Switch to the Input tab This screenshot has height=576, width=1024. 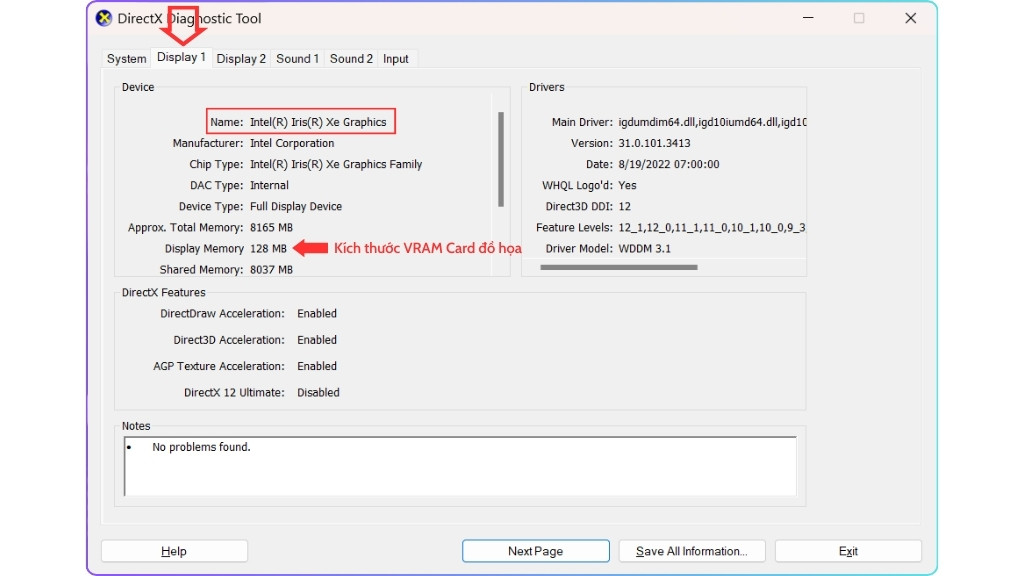396,58
